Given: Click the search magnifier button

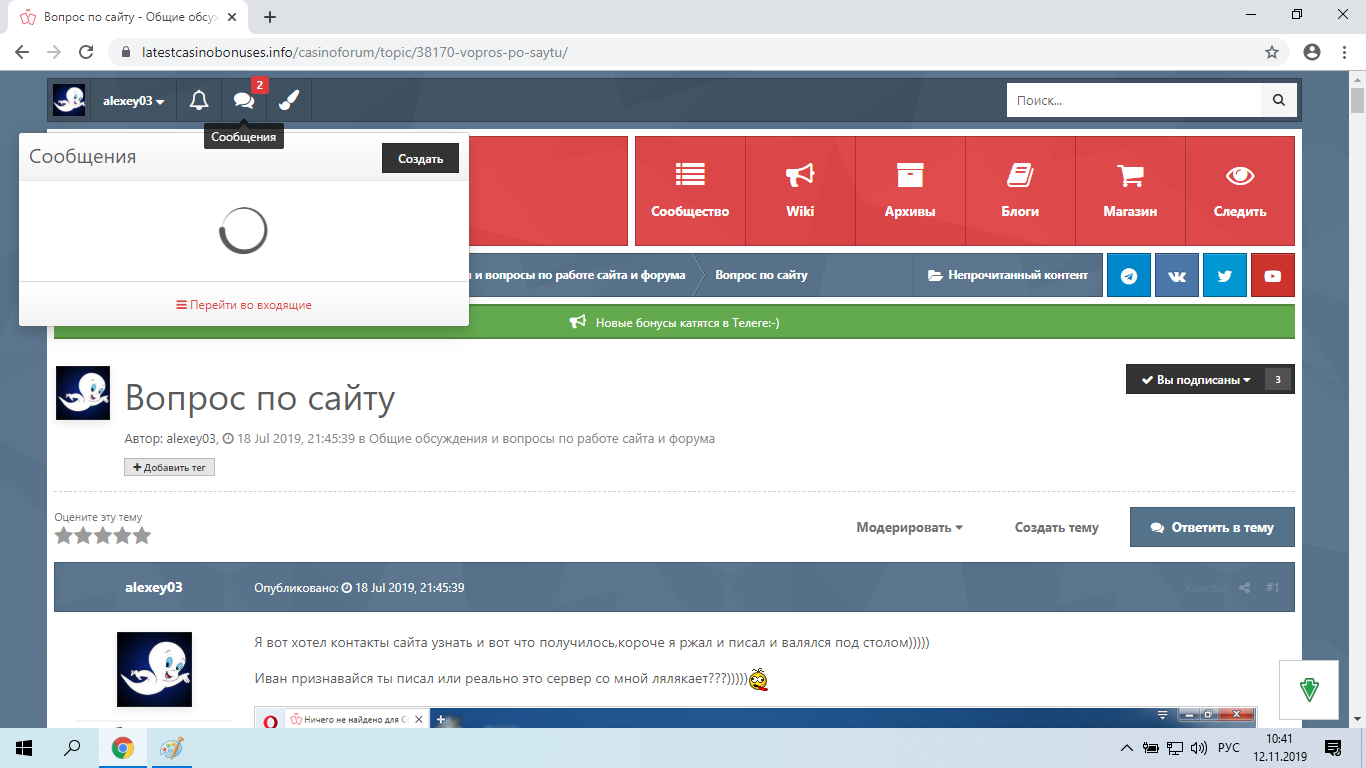Looking at the screenshot, I should coord(1278,100).
